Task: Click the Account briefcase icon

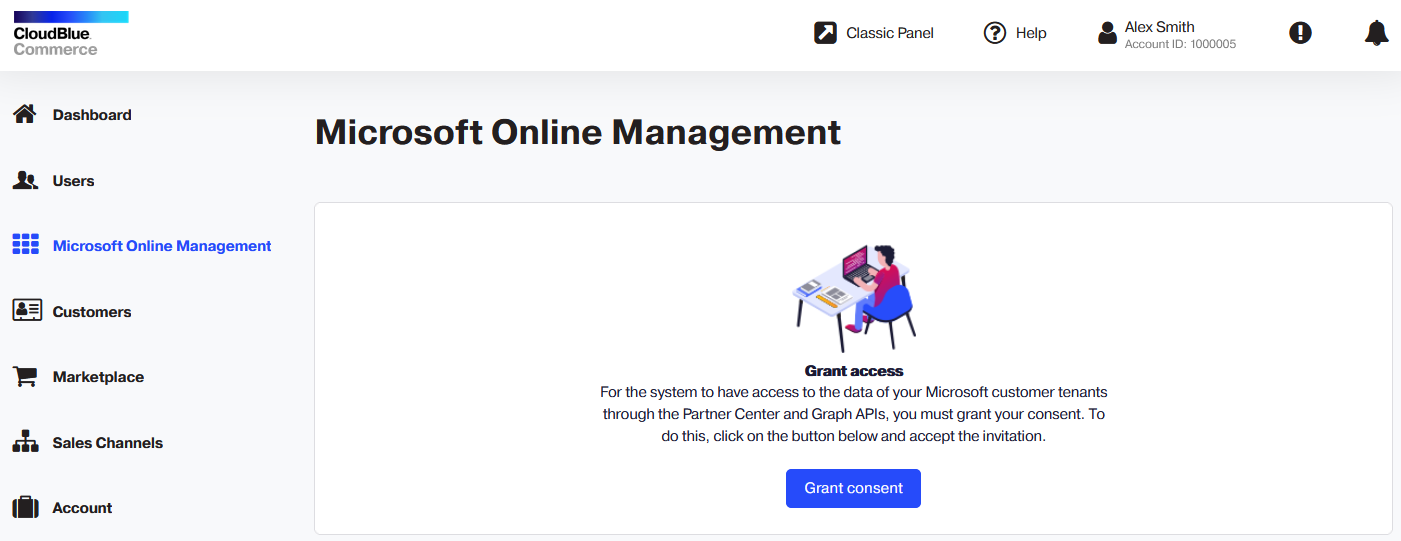Action: 25,508
